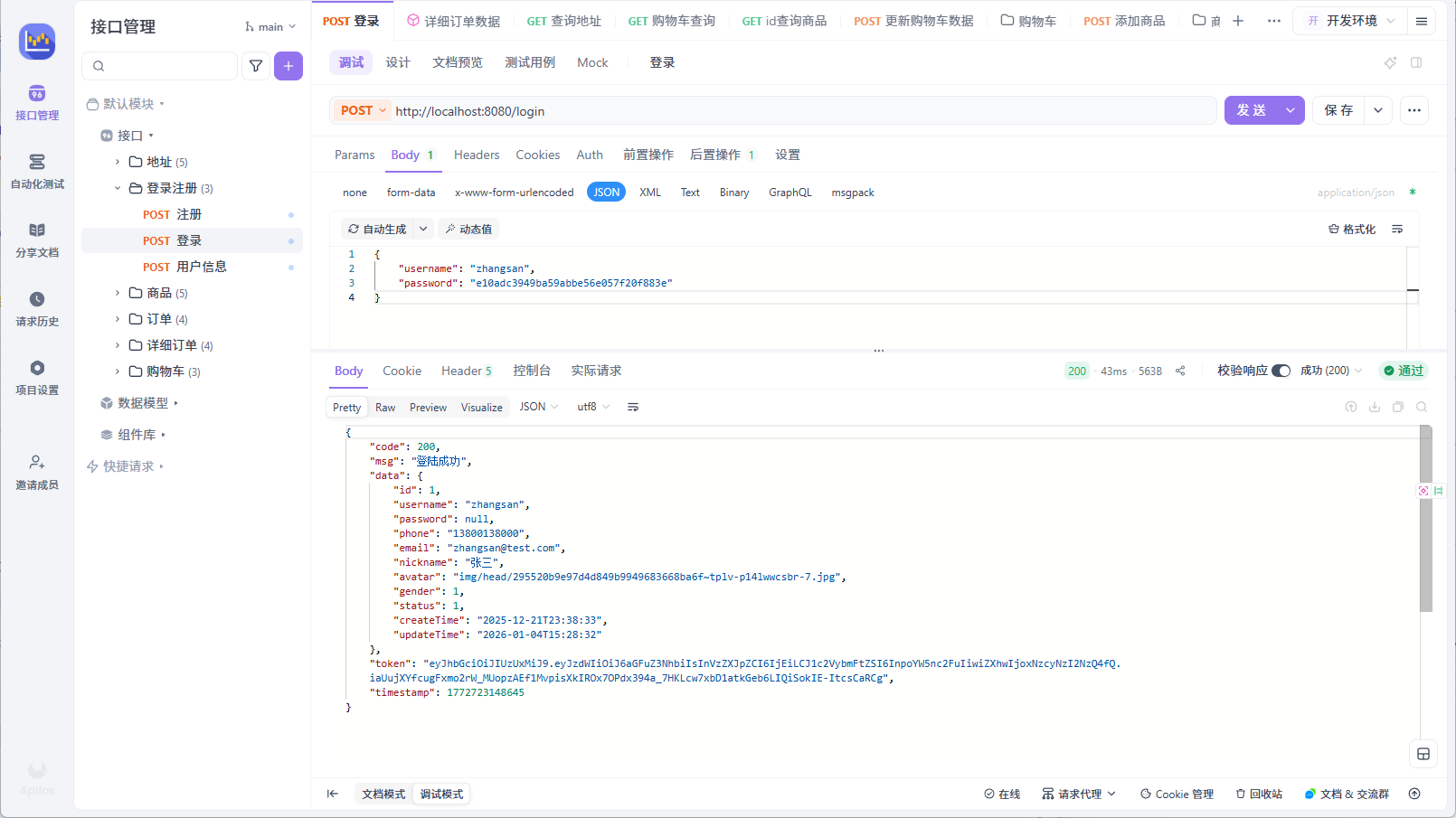This screenshot has height=818, width=1456.
Task: Click the panel layout icon near top right
Action: (x=1416, y=62)
